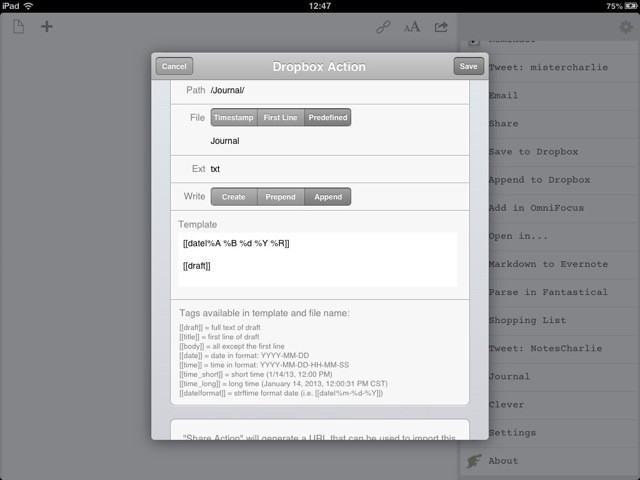Tap the link chain icon
640x480 pixels.
pos(383,28)
